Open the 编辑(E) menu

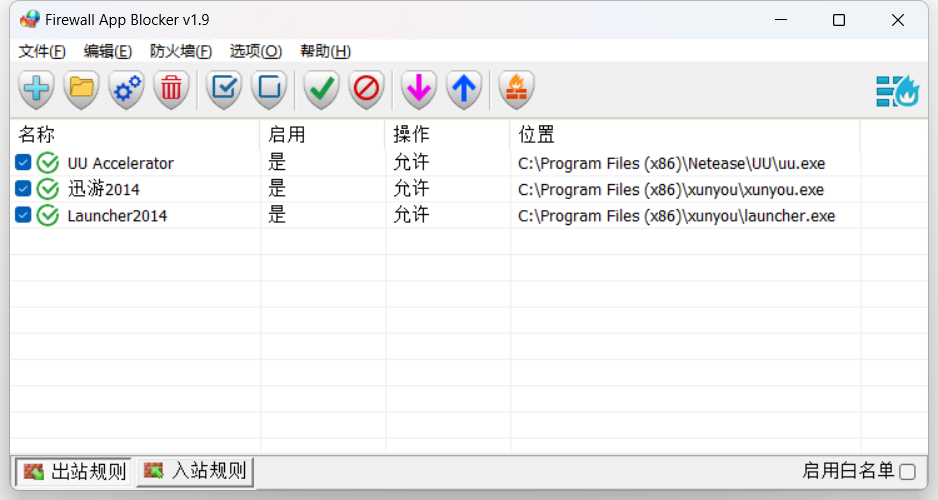[x=108, y=51]
